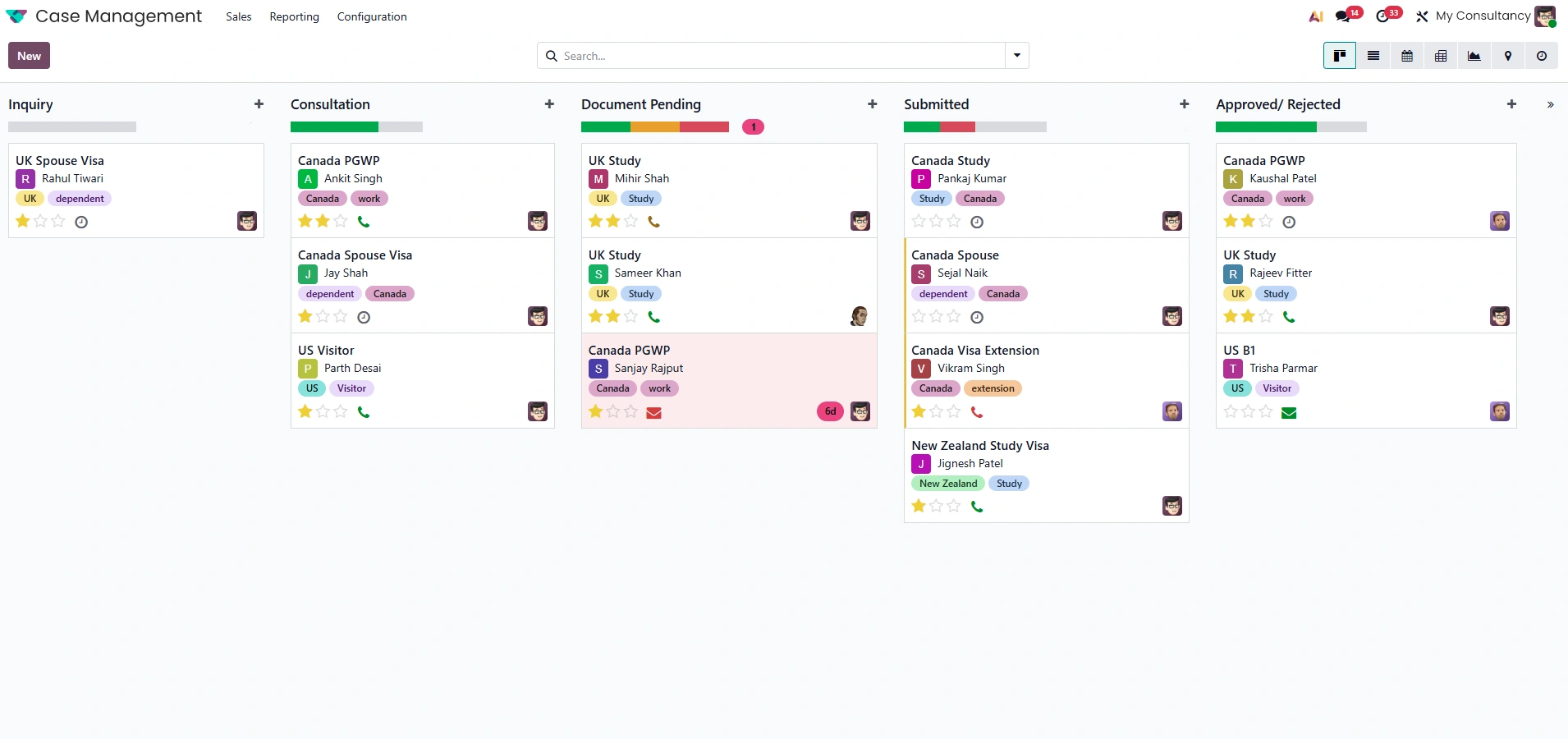Give Canada Study card a one-star rating
The width and height of the screenshot is (1568, 739).
(918, 222)
